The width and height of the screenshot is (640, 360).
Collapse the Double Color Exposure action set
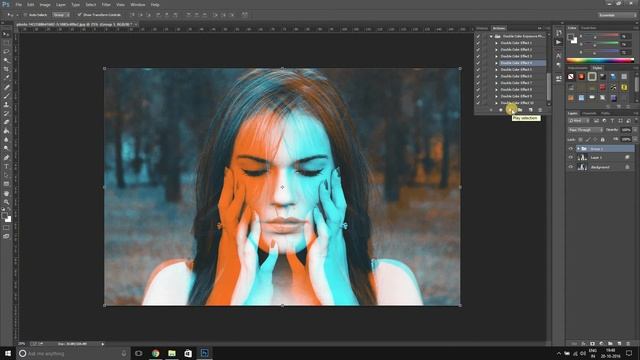click(x=491, y=36)
